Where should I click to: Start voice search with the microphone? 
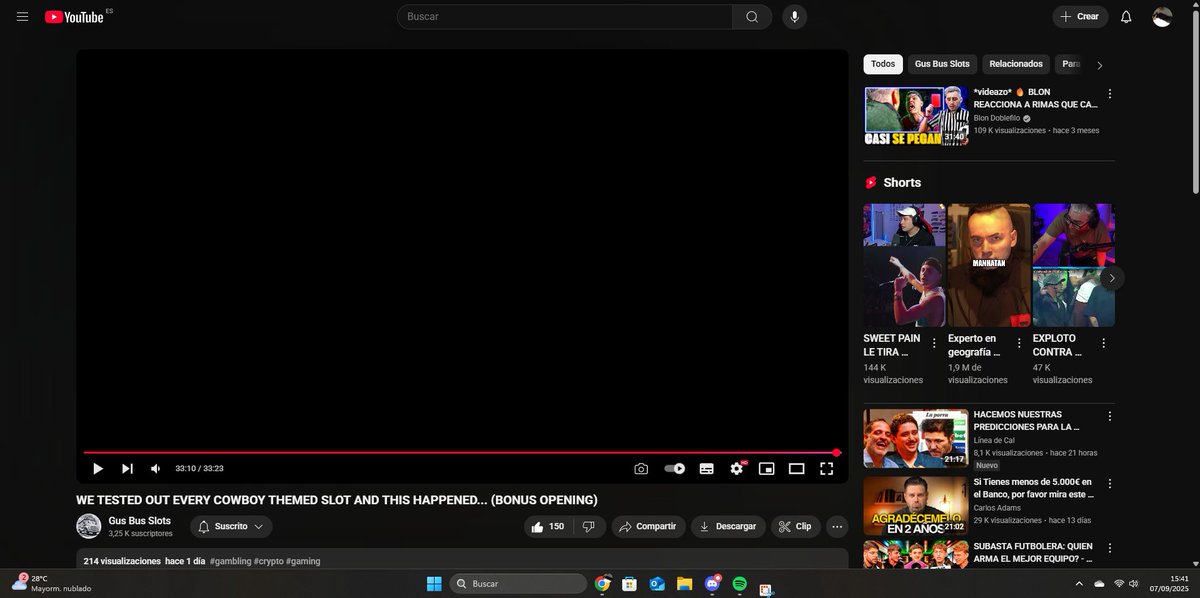pyautogui.click(x=795, y=16)
